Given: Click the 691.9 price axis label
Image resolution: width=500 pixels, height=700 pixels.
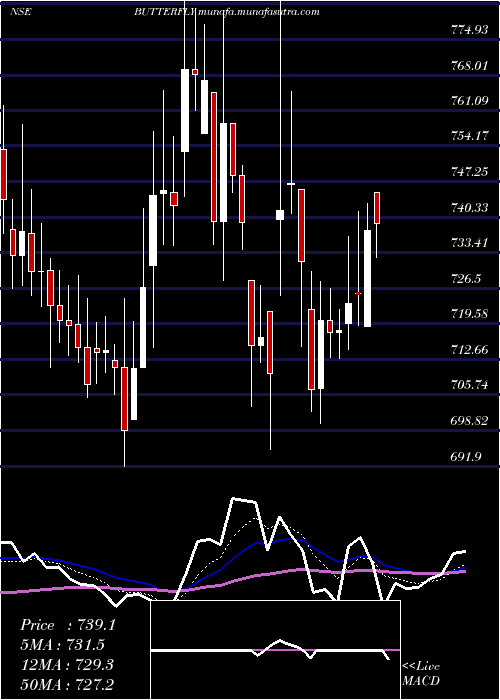Looking at the screenshot, I should tap(466, 456).
